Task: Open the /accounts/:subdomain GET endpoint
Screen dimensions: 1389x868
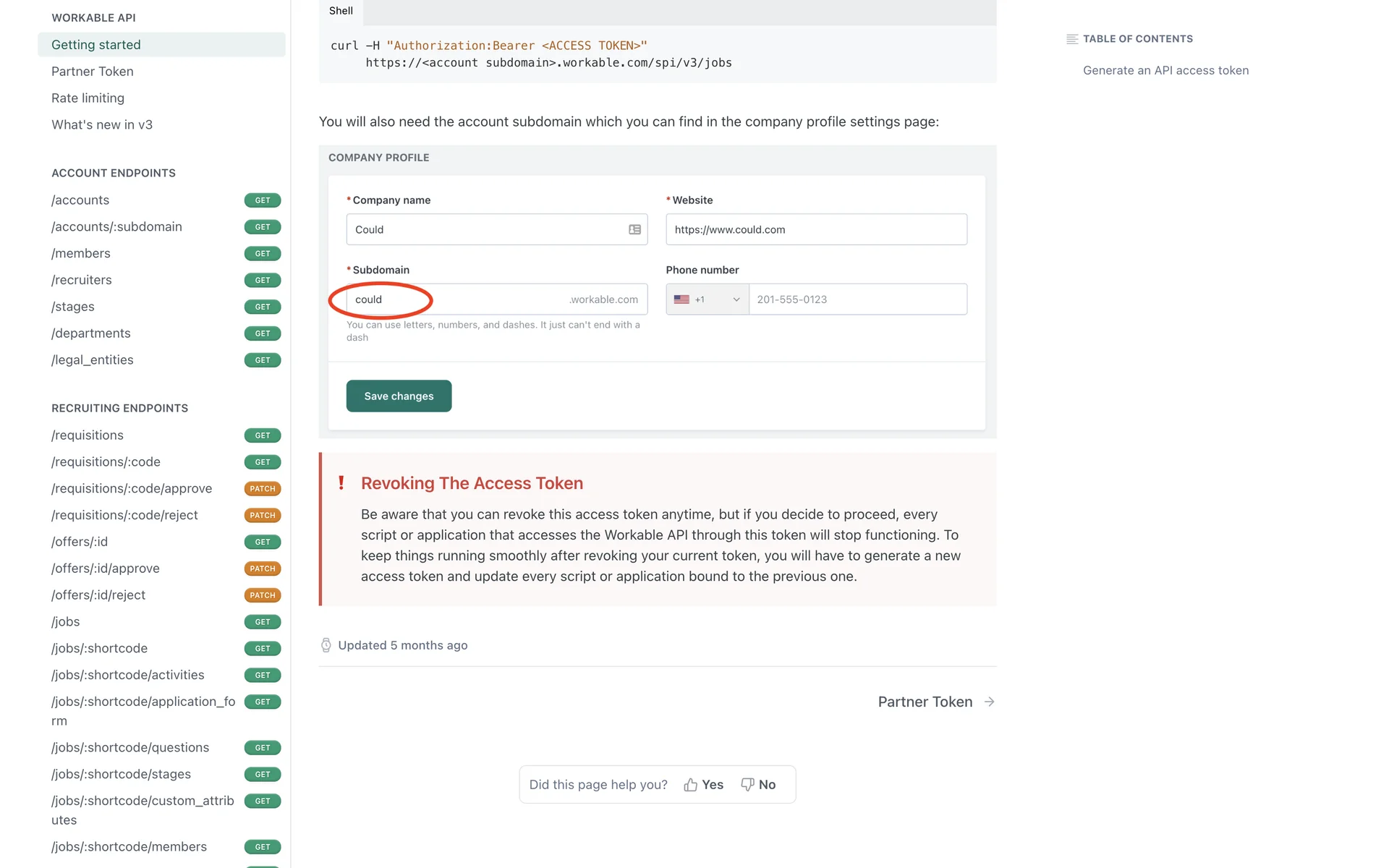Action: click(116, 227)
